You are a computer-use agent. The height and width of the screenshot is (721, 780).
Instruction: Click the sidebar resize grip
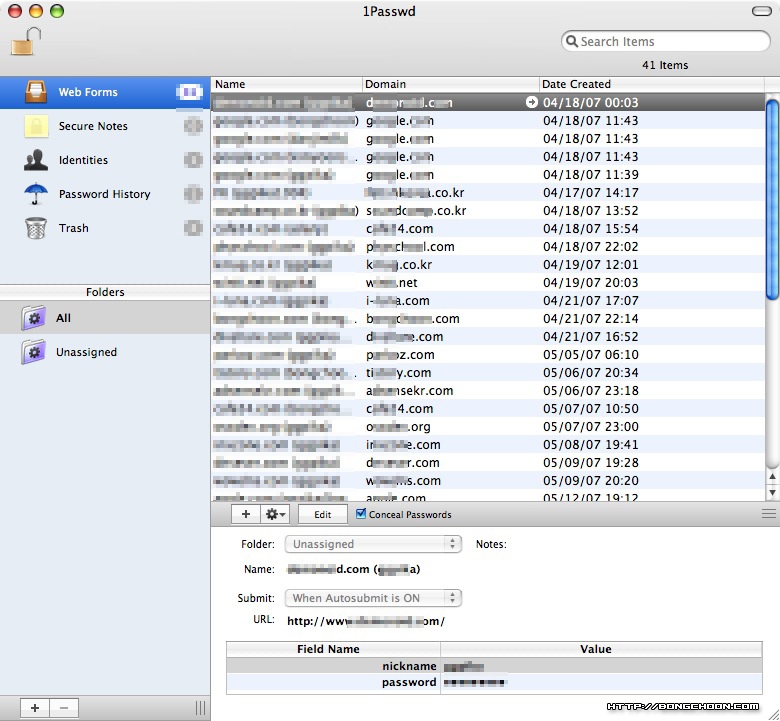[200, 708]
